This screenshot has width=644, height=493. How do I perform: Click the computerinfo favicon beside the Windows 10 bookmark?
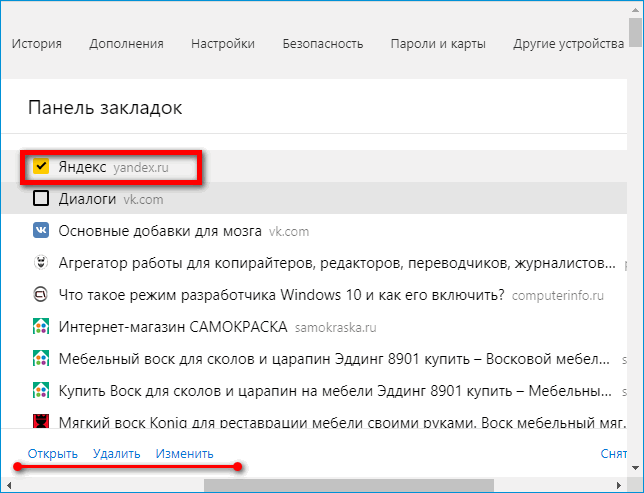(x=41, y=295)
